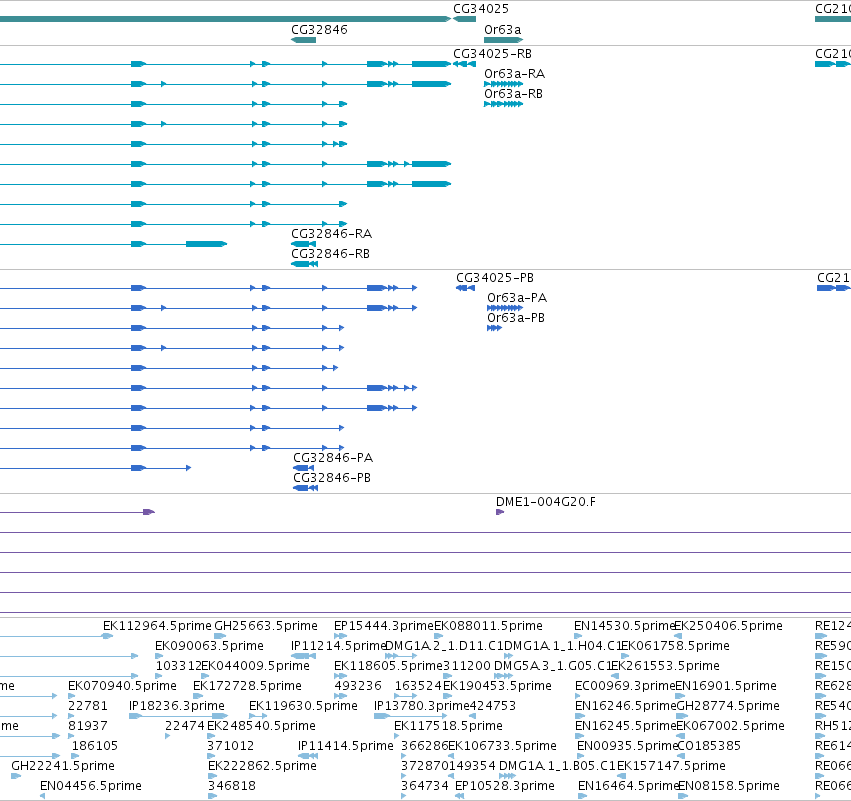Click EST label EN04456.5prime
The image size is (851, 801).
click(91, 786)
